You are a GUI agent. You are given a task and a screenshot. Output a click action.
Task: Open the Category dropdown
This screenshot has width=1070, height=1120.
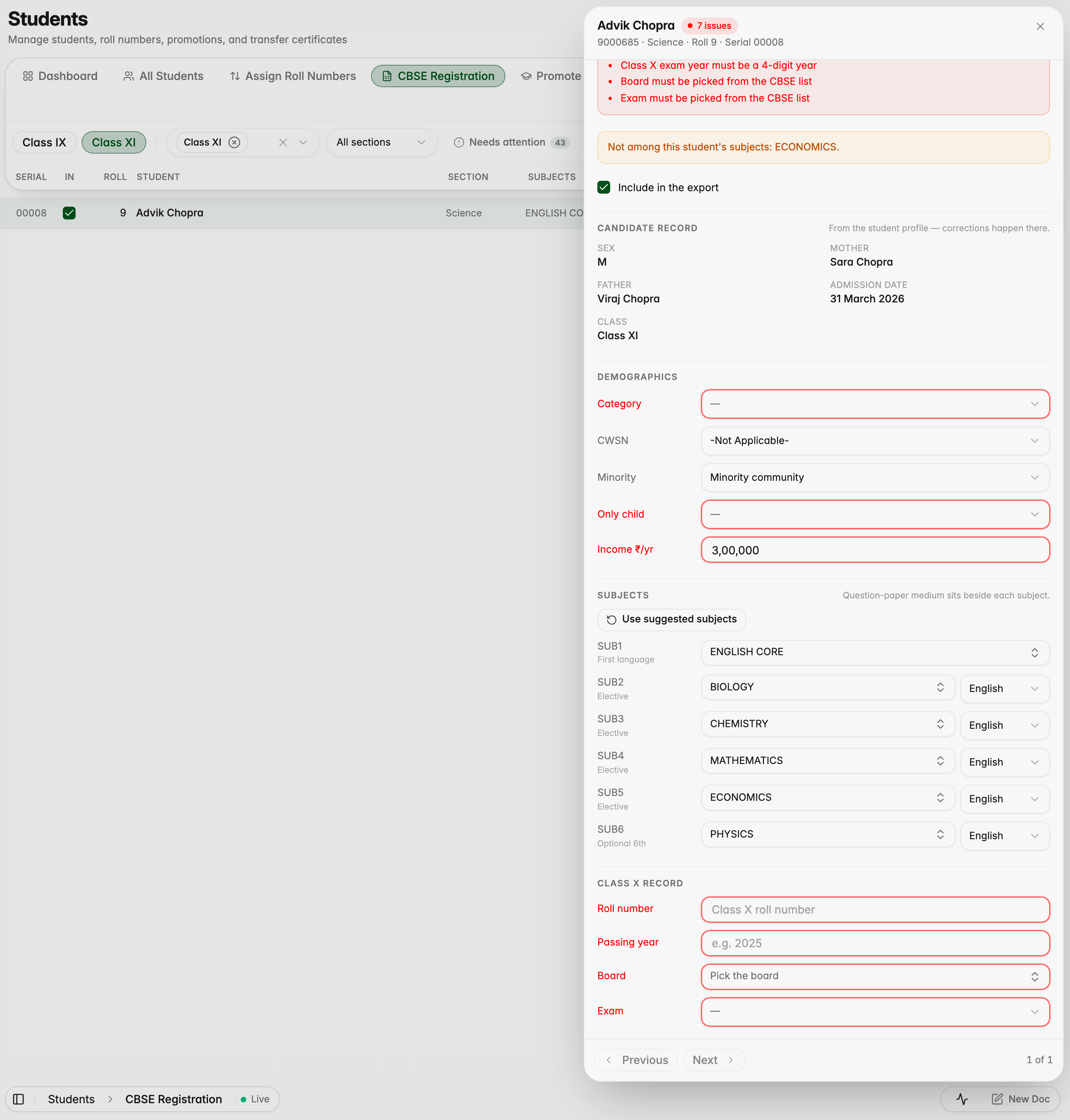[x=875, y=404]
